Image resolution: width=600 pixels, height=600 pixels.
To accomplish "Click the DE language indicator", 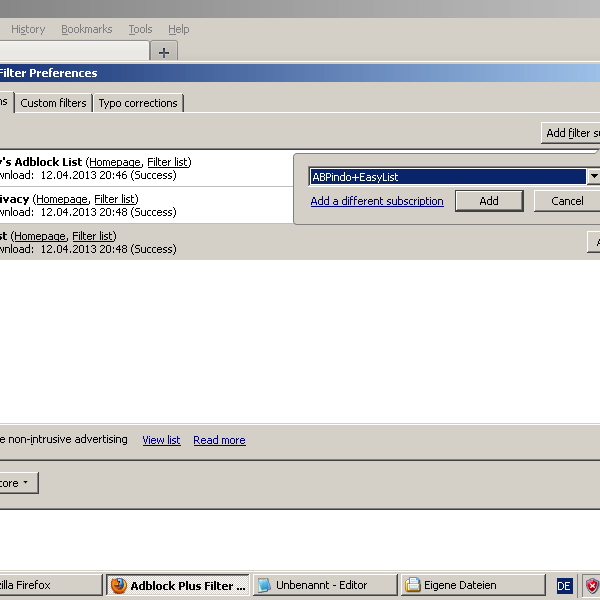I will [564, 586].
